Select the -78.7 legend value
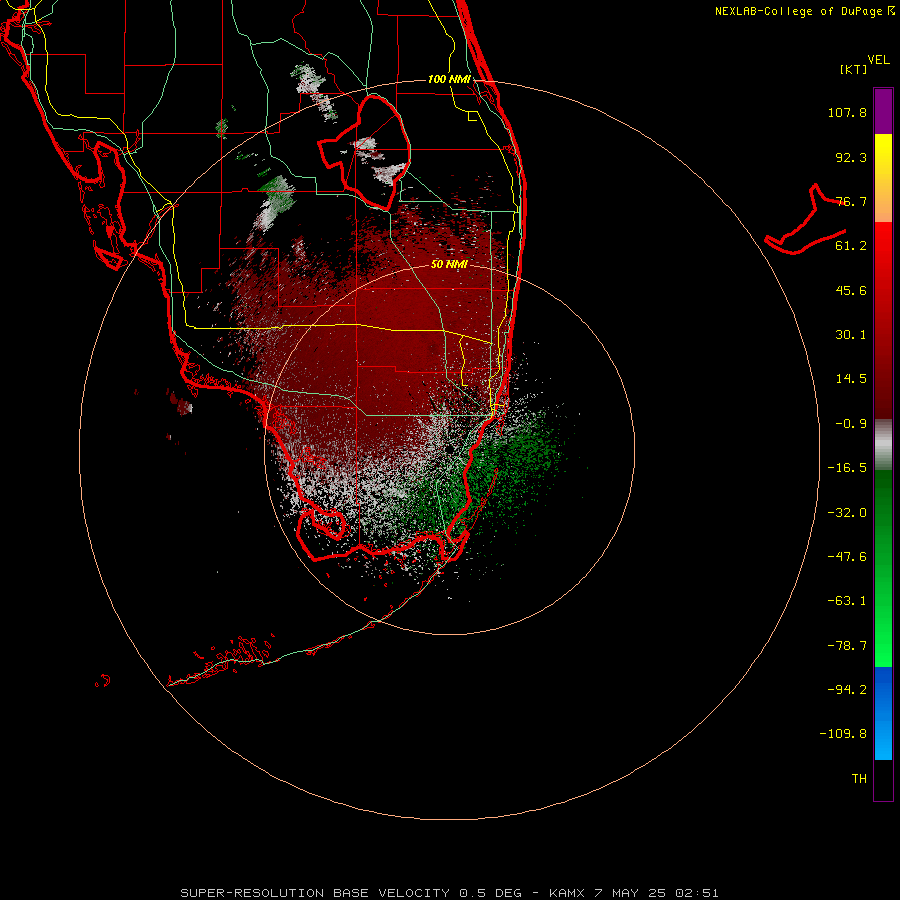 pyautogui.click(x=847, y=646)
